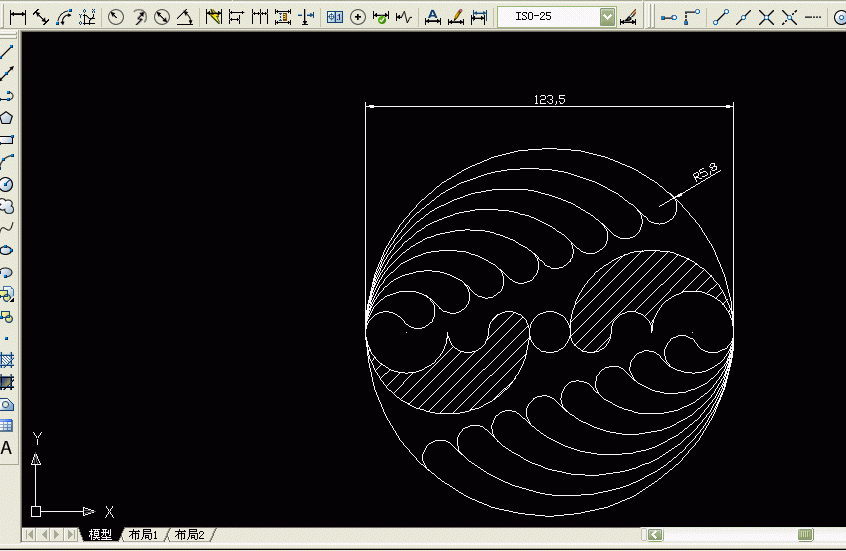The height and width of the screenshot is (551, 846).
Task: Select the Hatch tool
Action: (x=7, y=360)
